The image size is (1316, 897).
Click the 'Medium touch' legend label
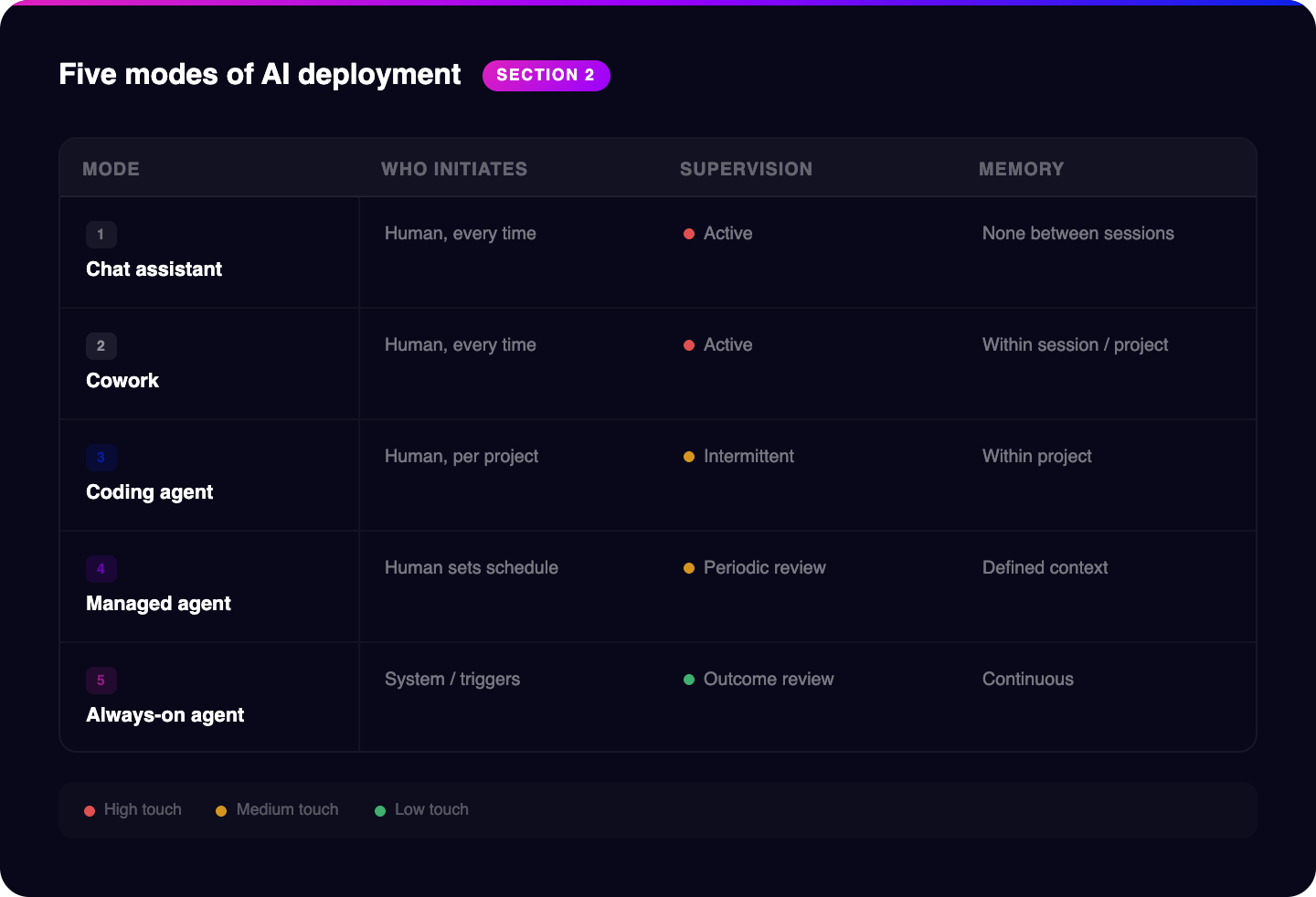[x=288, y=810]
